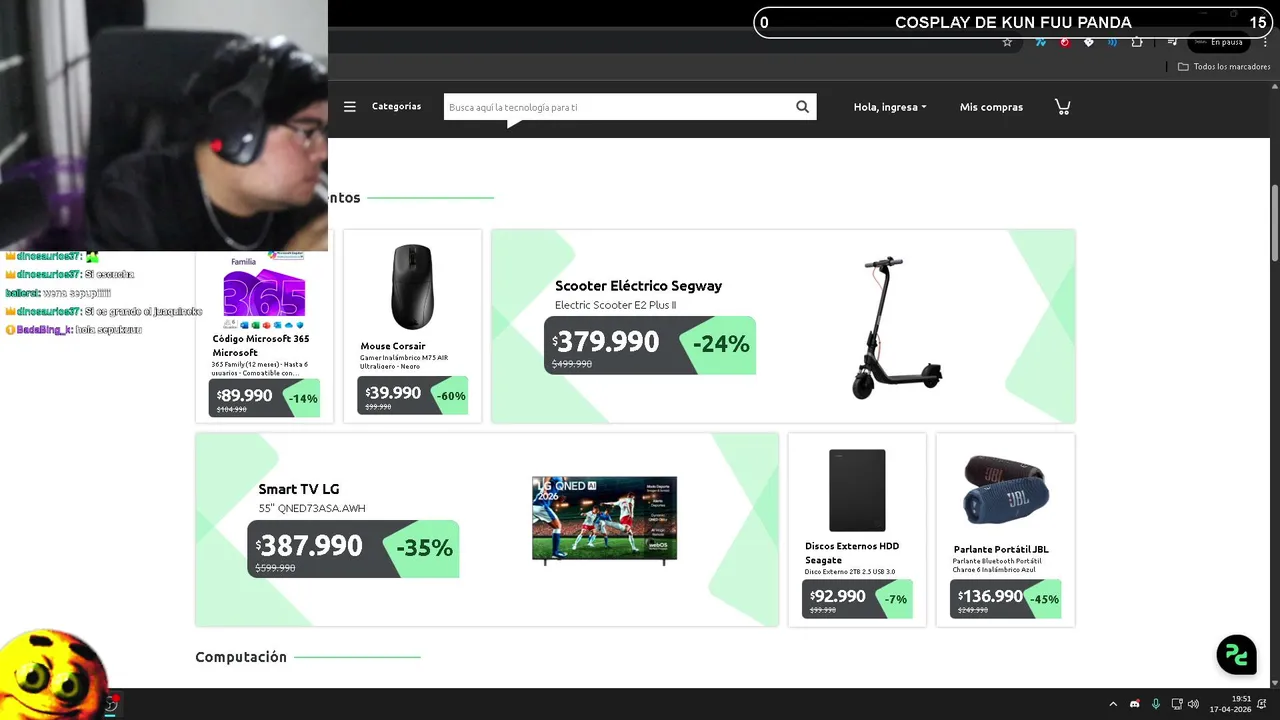Click the page's vertical scrollbar
This screenshot has height=720, width=1280.
click(x=1275, y=223)
